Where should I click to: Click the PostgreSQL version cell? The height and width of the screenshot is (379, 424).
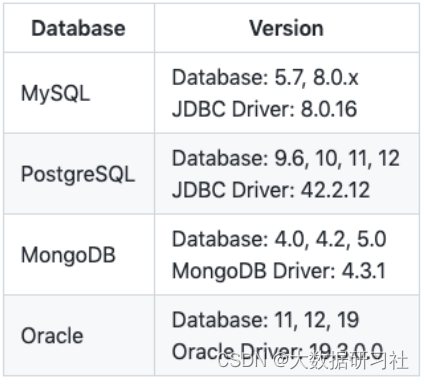[287, 174]
